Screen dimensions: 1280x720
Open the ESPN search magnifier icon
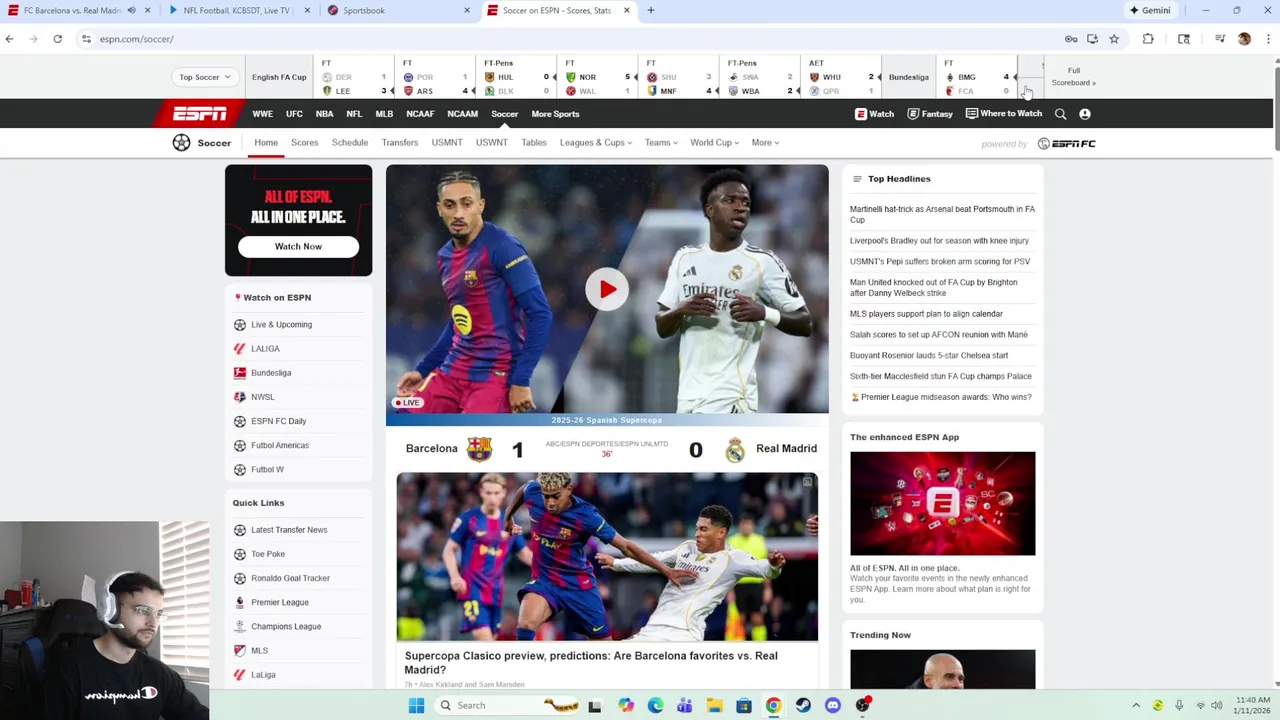click(x=1060, y=114)
